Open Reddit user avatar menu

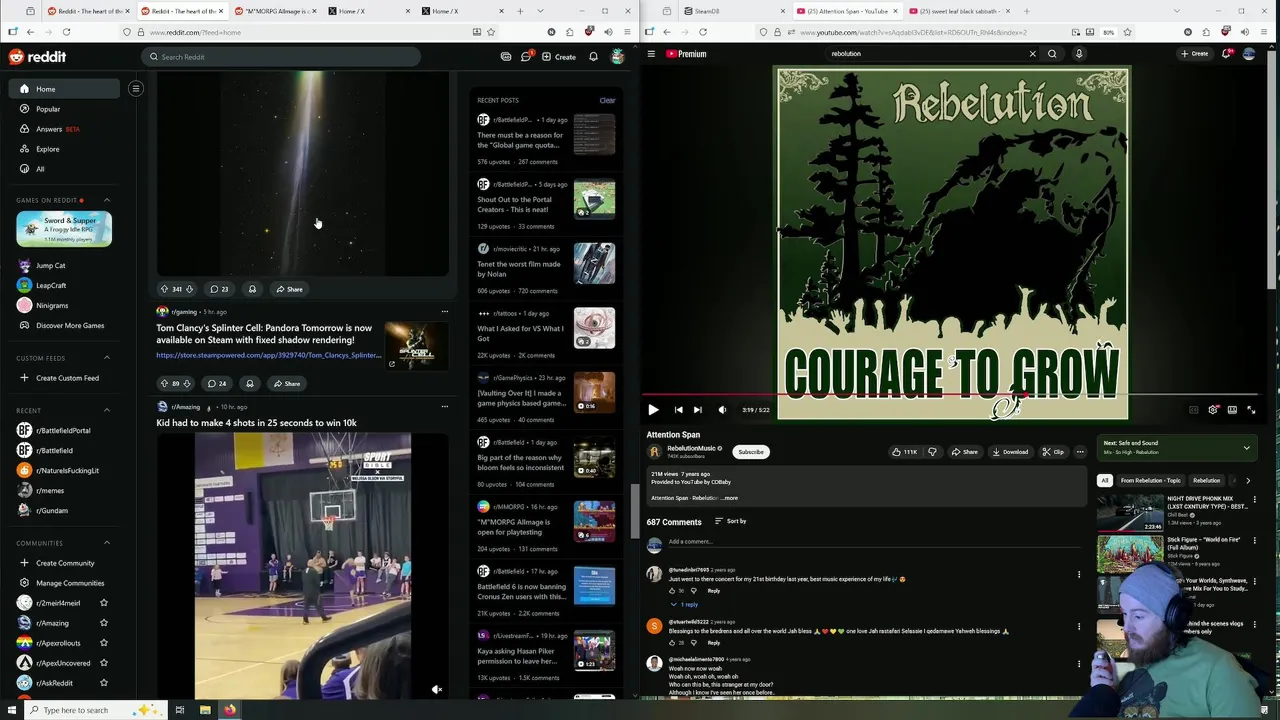(618, 57)
